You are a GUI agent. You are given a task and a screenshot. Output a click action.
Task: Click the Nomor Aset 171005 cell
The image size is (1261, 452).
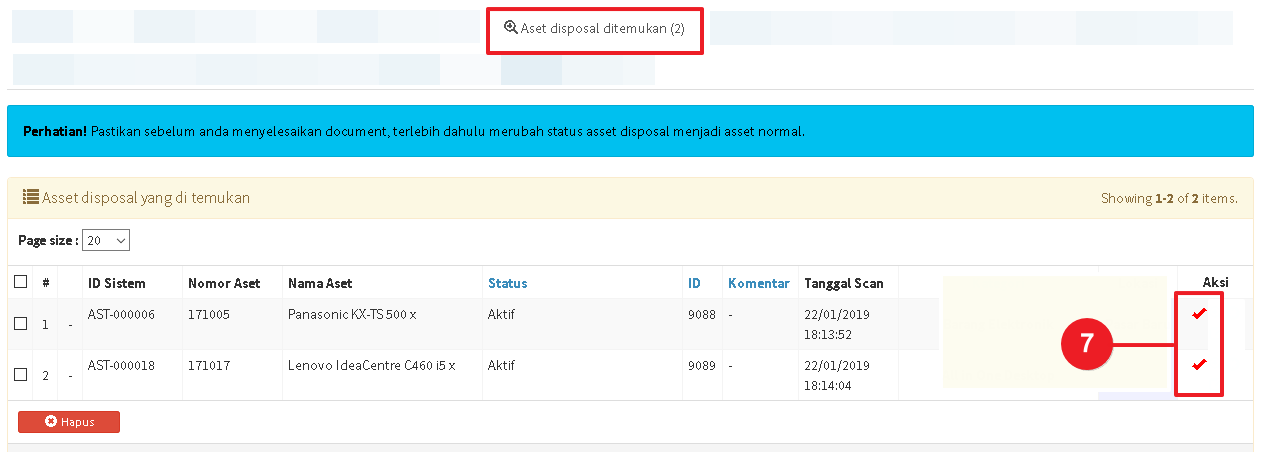209,314
